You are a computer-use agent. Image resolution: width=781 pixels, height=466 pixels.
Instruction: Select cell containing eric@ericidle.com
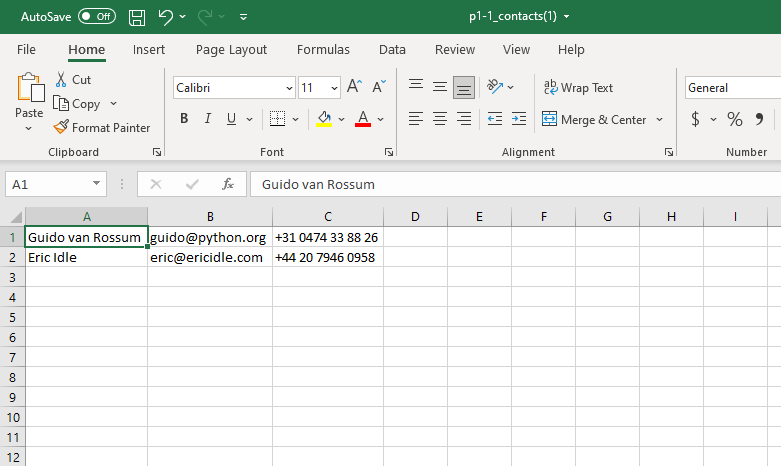(x=210, y=257)
